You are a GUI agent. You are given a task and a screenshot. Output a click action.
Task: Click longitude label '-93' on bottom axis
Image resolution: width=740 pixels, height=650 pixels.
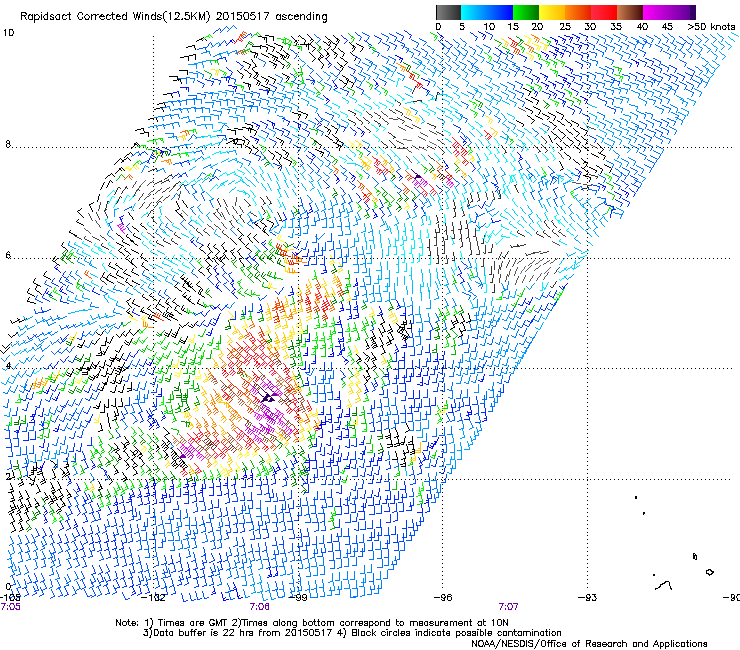tap(588, 598)
